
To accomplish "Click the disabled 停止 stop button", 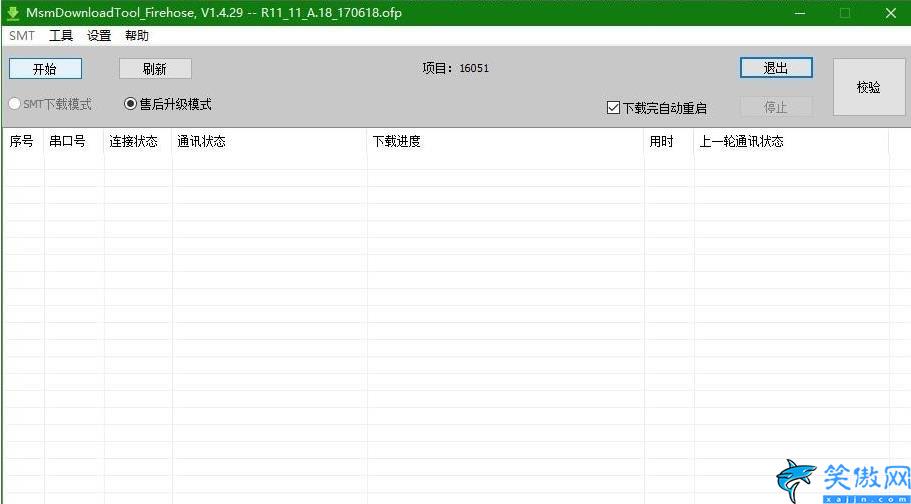I will point(776,107).
